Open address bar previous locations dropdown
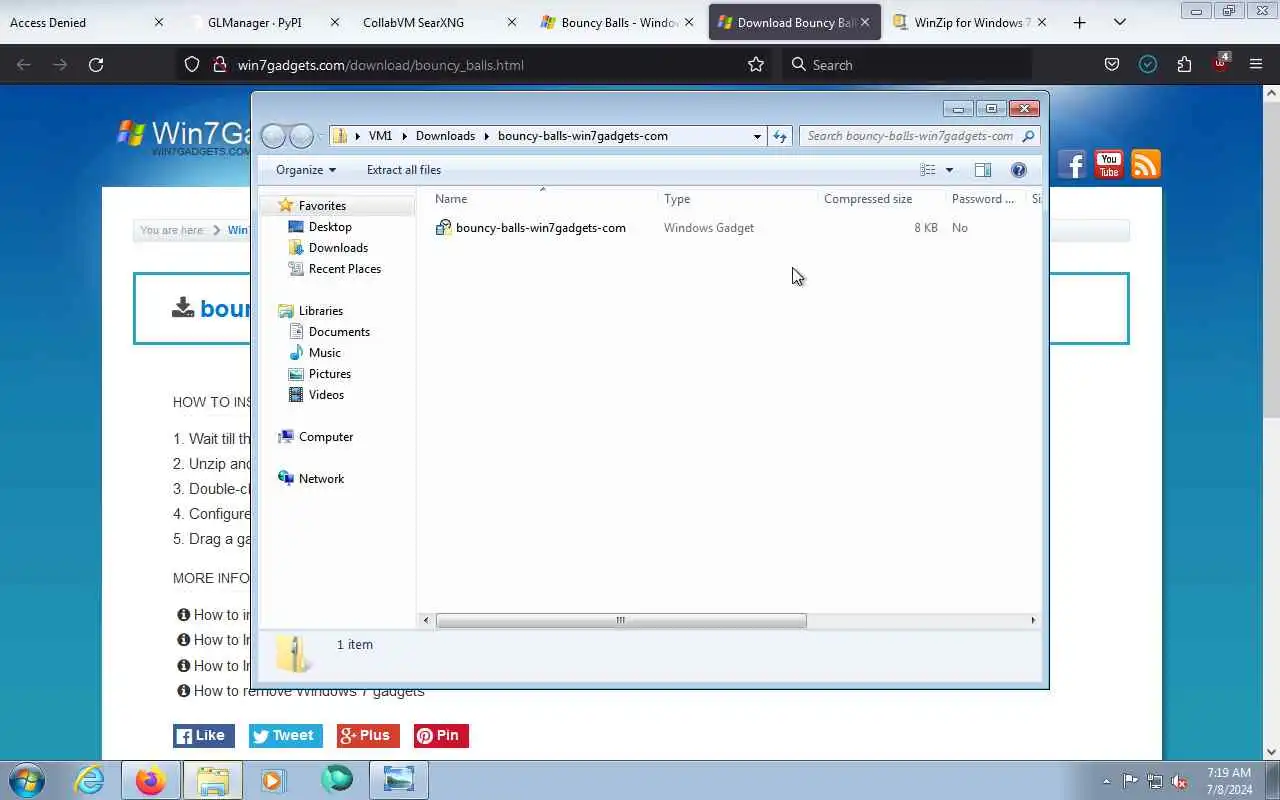The width and height of the screenshot is (1280, 800). click(757, 136)
